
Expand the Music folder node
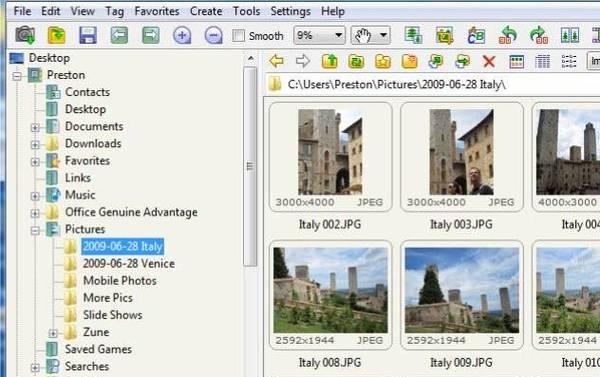tap(35, 196)
